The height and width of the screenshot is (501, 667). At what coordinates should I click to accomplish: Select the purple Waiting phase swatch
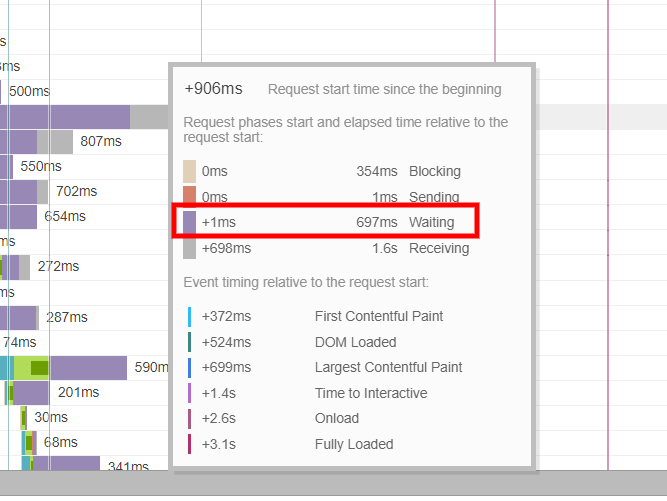pos(190,222)
